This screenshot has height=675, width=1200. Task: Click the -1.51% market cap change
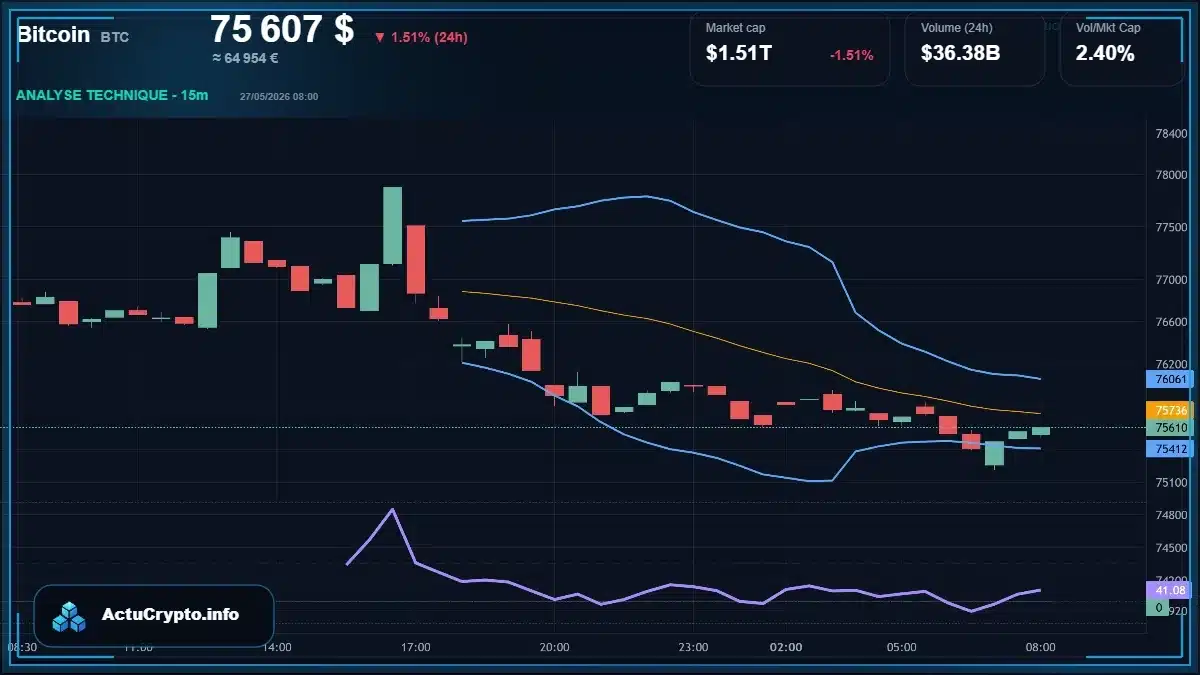point(852,55)
